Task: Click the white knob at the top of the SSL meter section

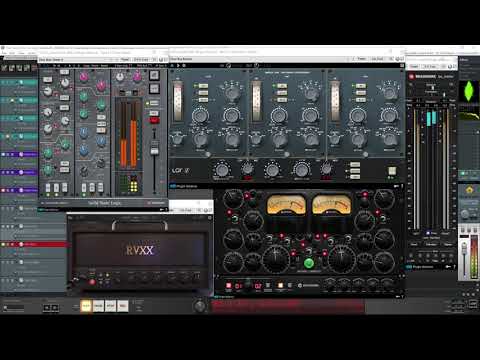Action: pyautogui.click(x=120, y=77)
